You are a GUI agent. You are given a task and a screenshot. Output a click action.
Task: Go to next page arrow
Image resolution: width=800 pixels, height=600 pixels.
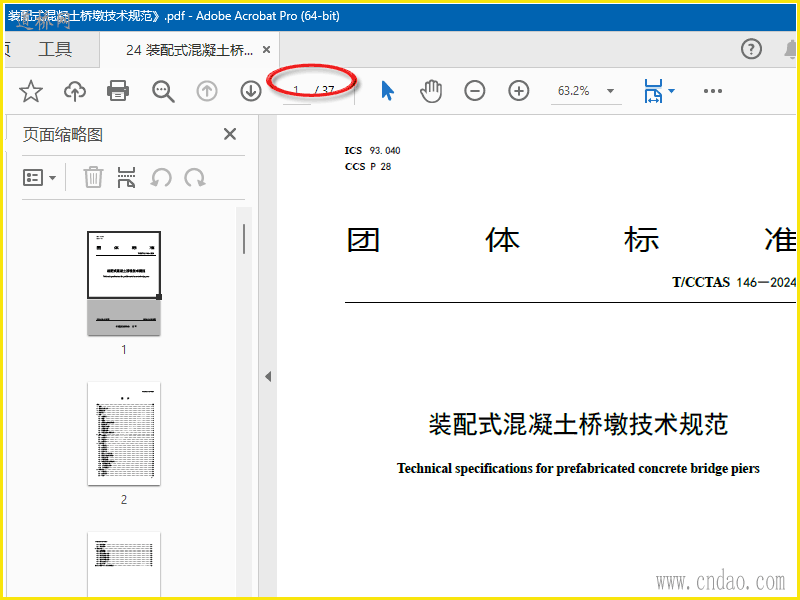tap(251, 91)
